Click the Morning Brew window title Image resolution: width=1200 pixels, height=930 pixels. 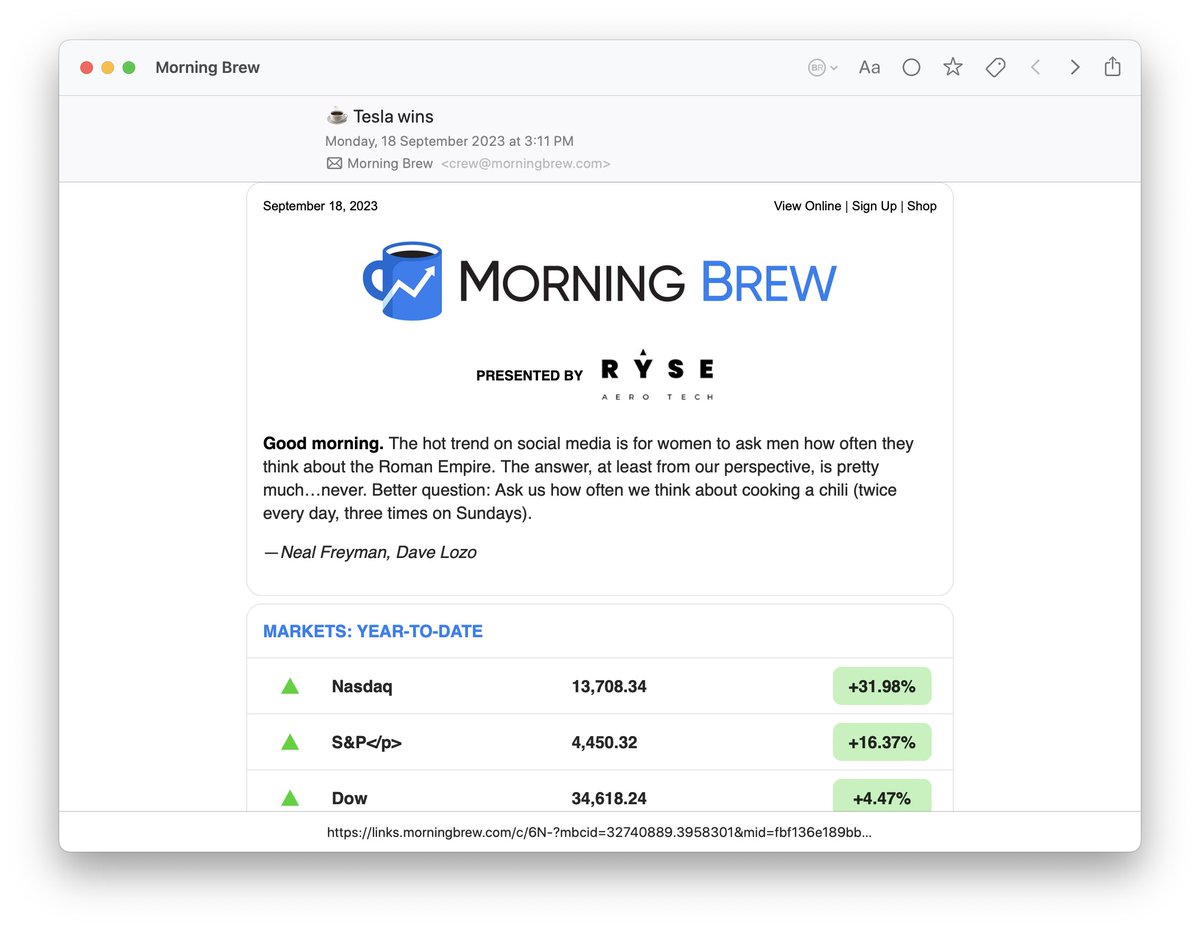tap(208, 67)
